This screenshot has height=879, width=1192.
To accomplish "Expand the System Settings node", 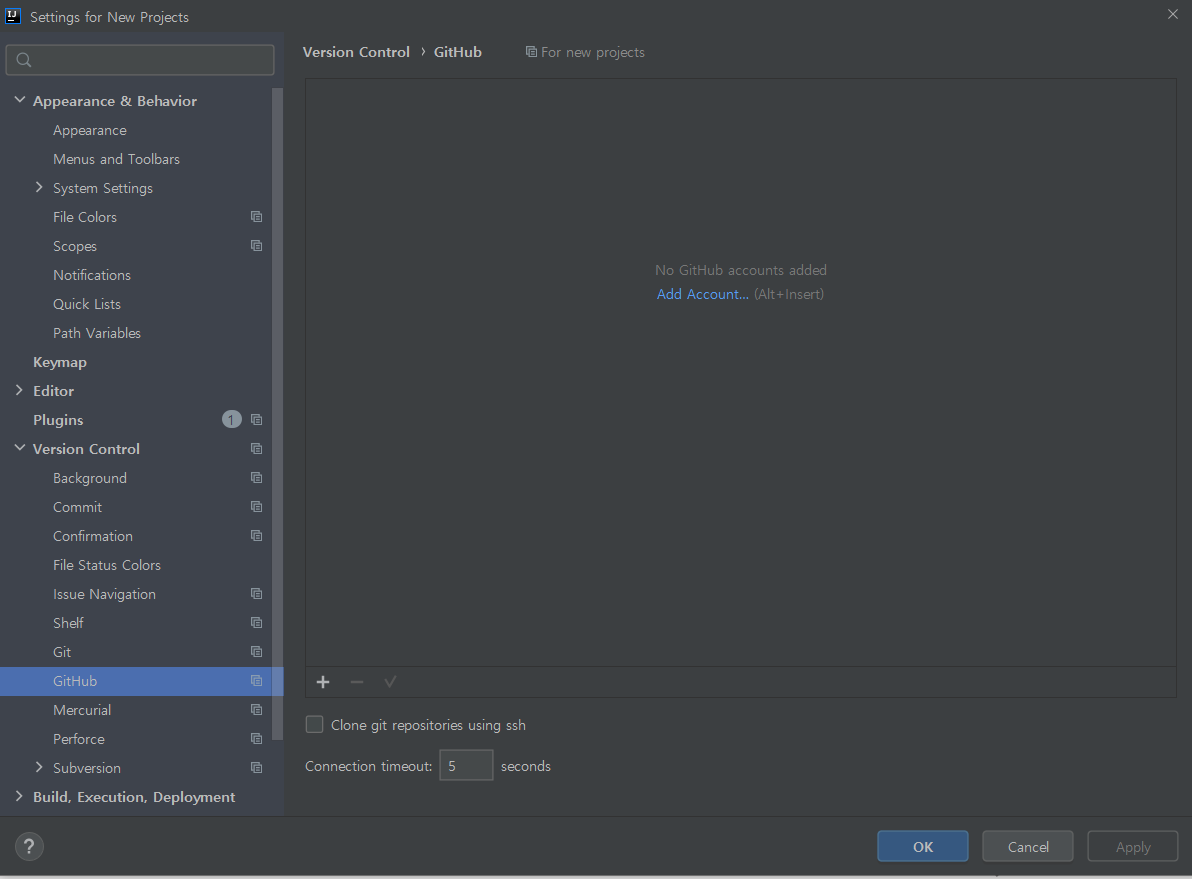I will [39, 188].
